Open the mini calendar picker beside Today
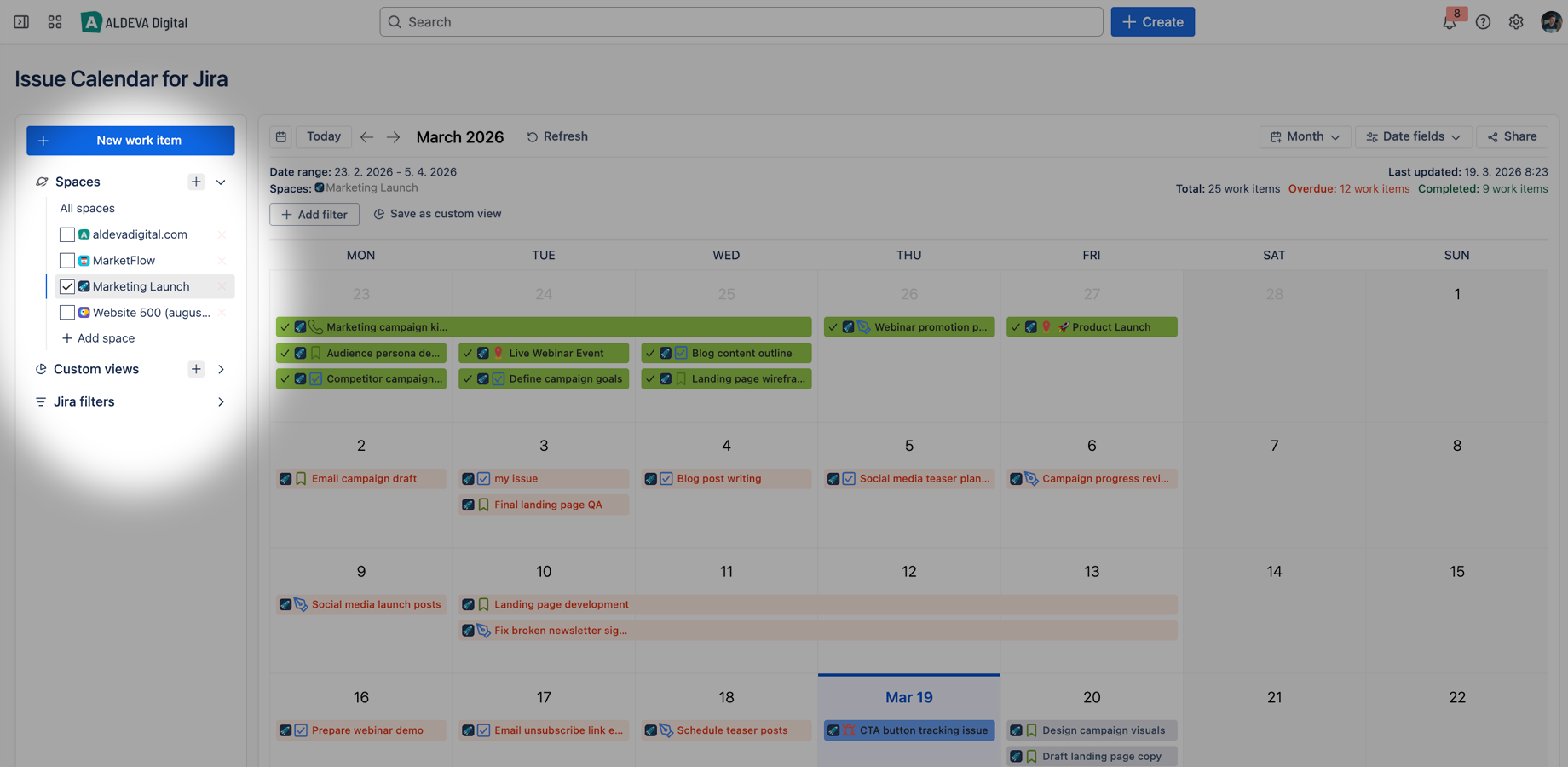 [x=280, y=136]
